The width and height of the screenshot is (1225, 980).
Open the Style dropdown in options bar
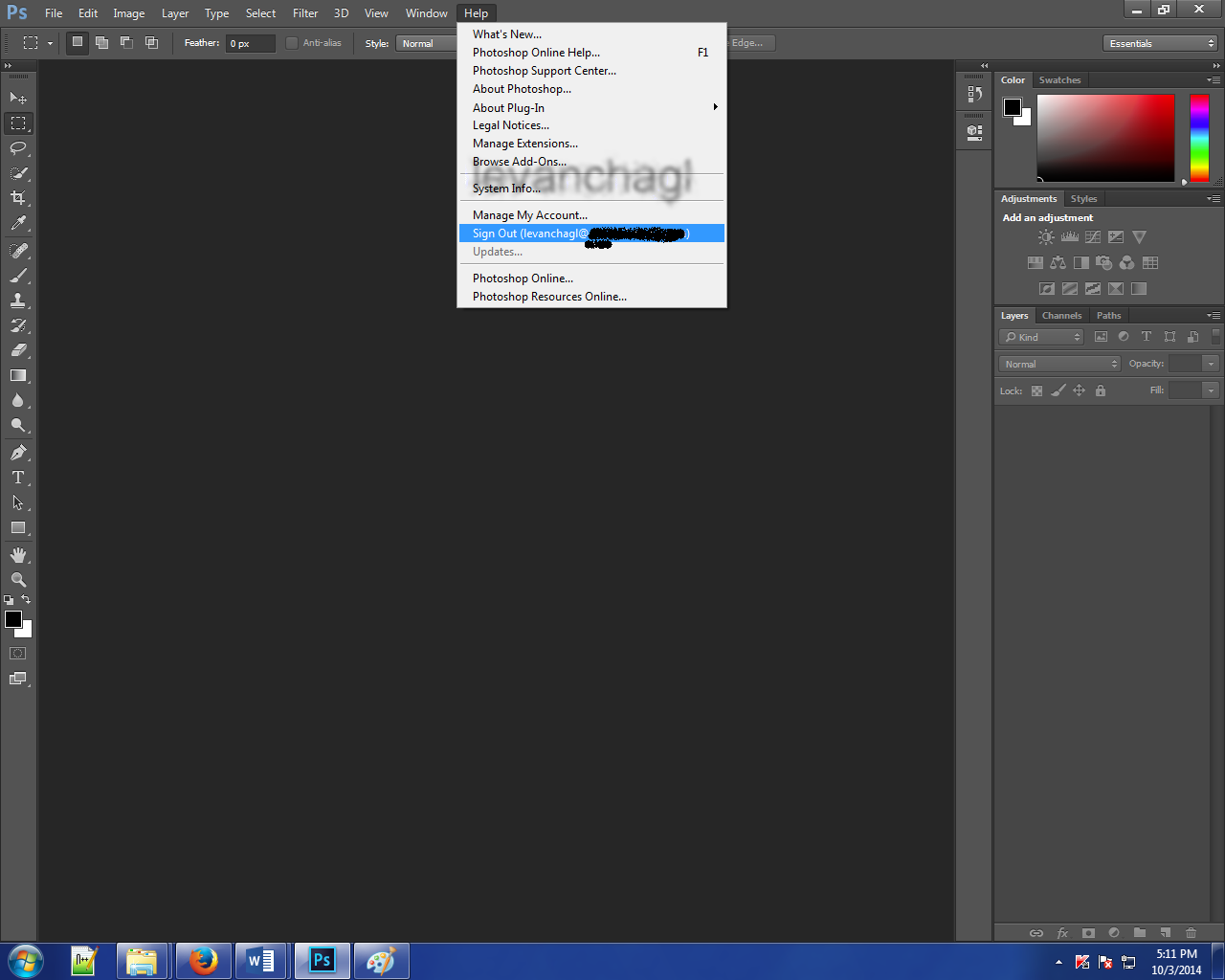pos(427,43)
